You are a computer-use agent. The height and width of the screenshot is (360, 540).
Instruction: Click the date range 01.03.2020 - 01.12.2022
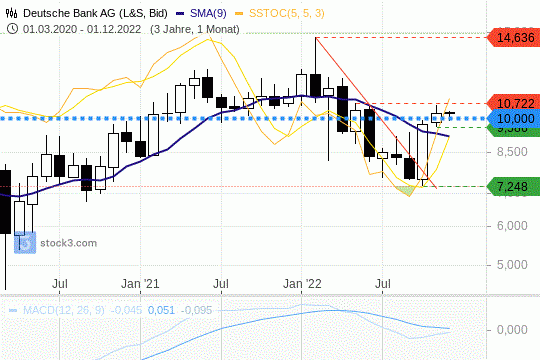click(82, 29)
